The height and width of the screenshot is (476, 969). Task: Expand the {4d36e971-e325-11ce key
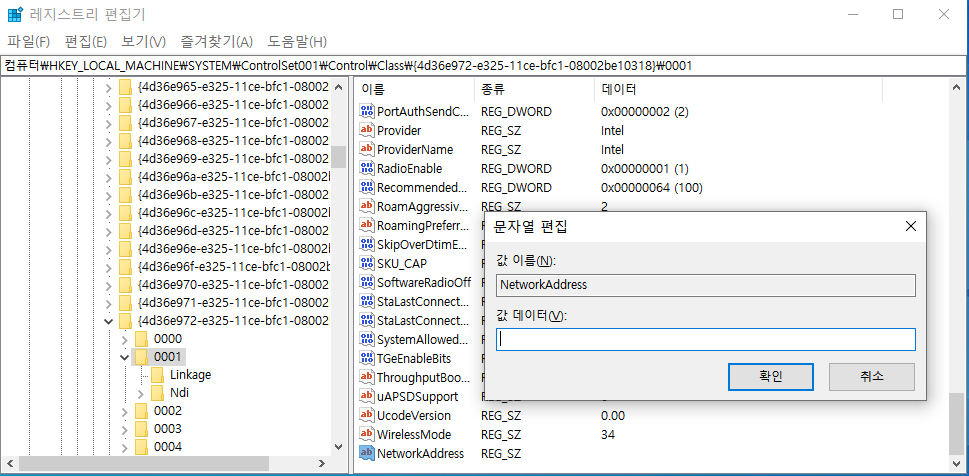pyautogui.click(x=109, y=303)
